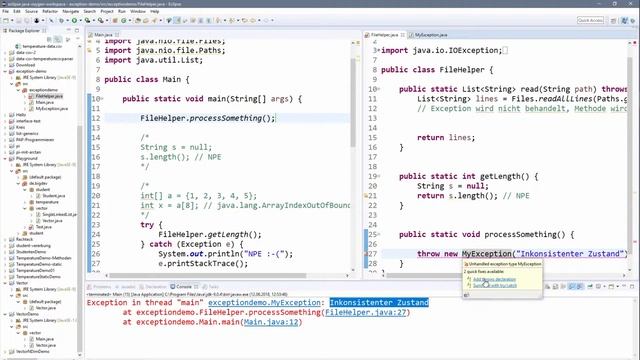Click the Open Perspective icon beside Quick Access
640x360 pixels.
613,20
